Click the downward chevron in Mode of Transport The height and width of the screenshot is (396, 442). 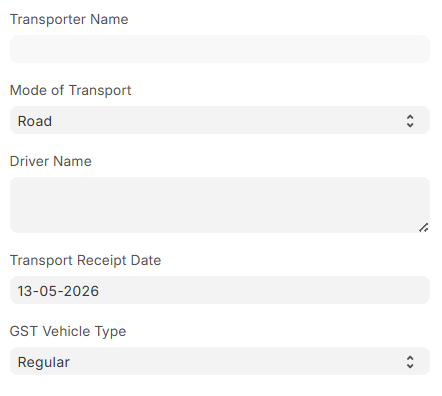pyautogui.click(x=410, y=125)
